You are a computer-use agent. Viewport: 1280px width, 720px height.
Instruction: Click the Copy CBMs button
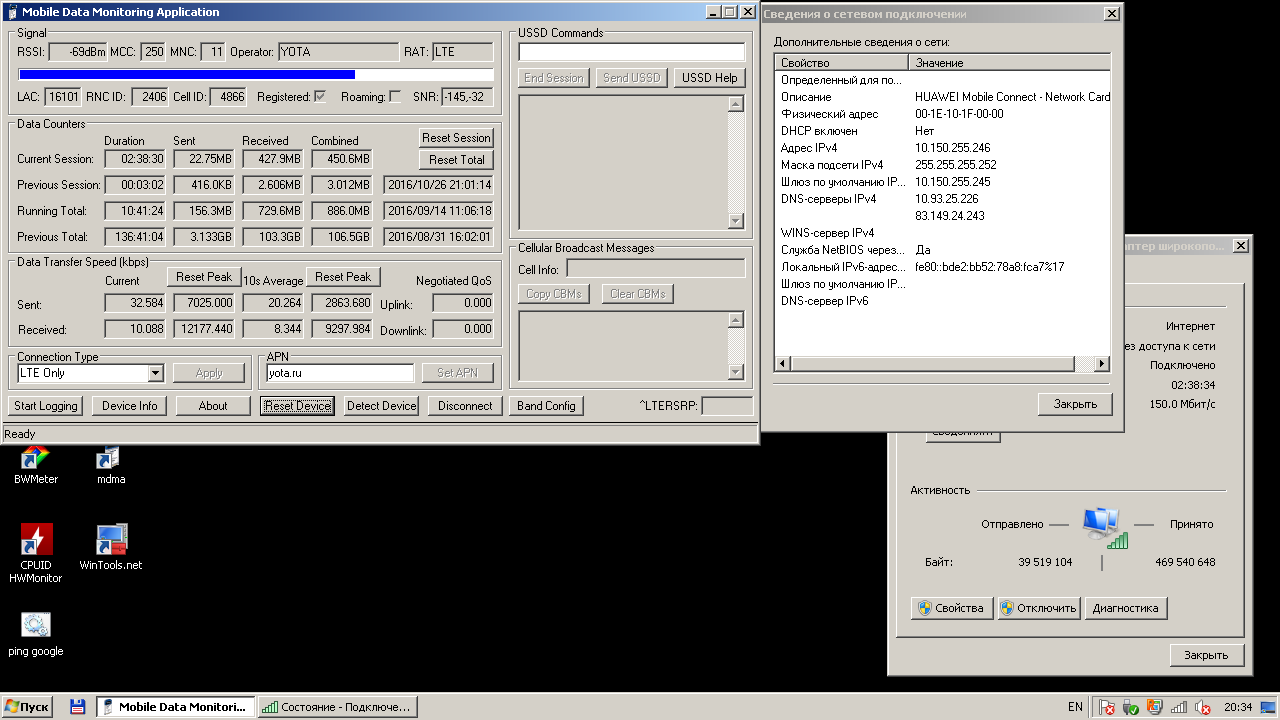click(x=554, y=294)
